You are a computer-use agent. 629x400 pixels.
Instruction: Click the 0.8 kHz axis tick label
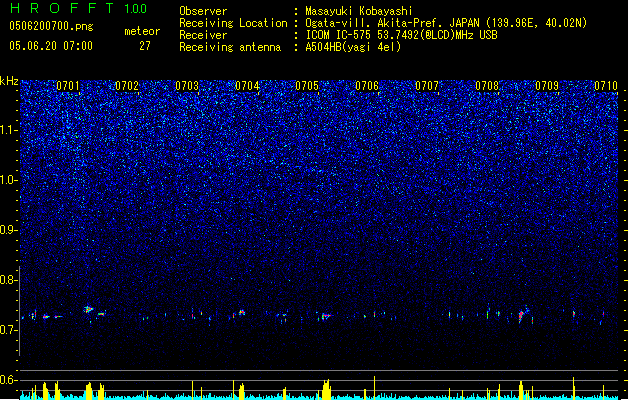[x=9, y=280]
